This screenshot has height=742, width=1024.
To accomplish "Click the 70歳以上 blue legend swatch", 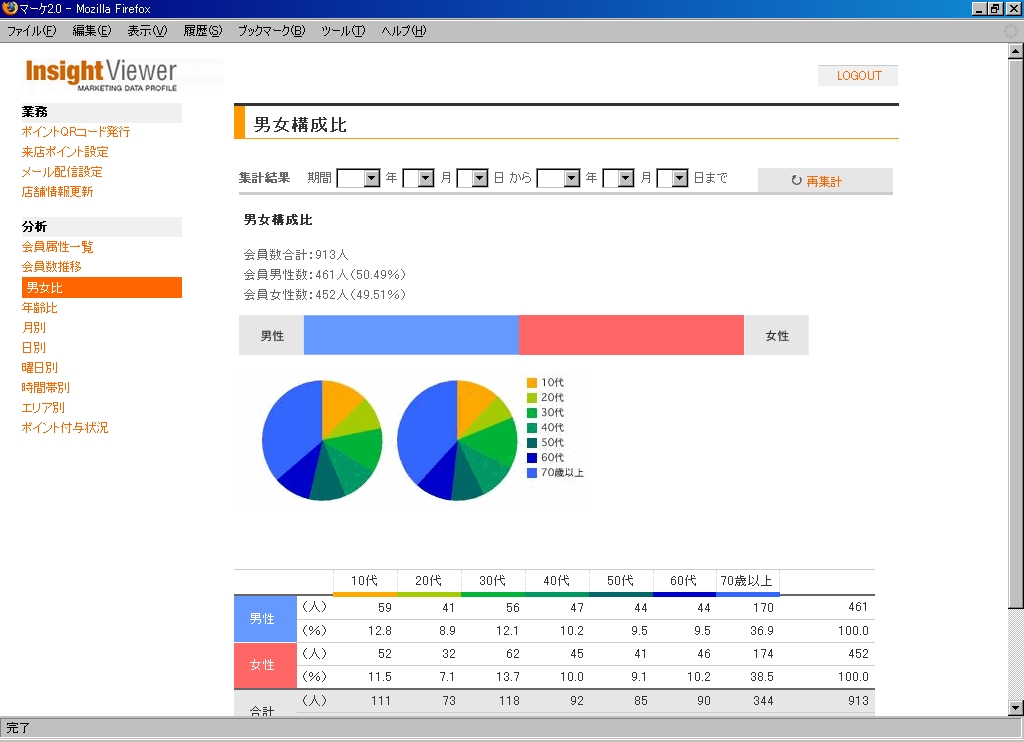I will coord(532,473).
